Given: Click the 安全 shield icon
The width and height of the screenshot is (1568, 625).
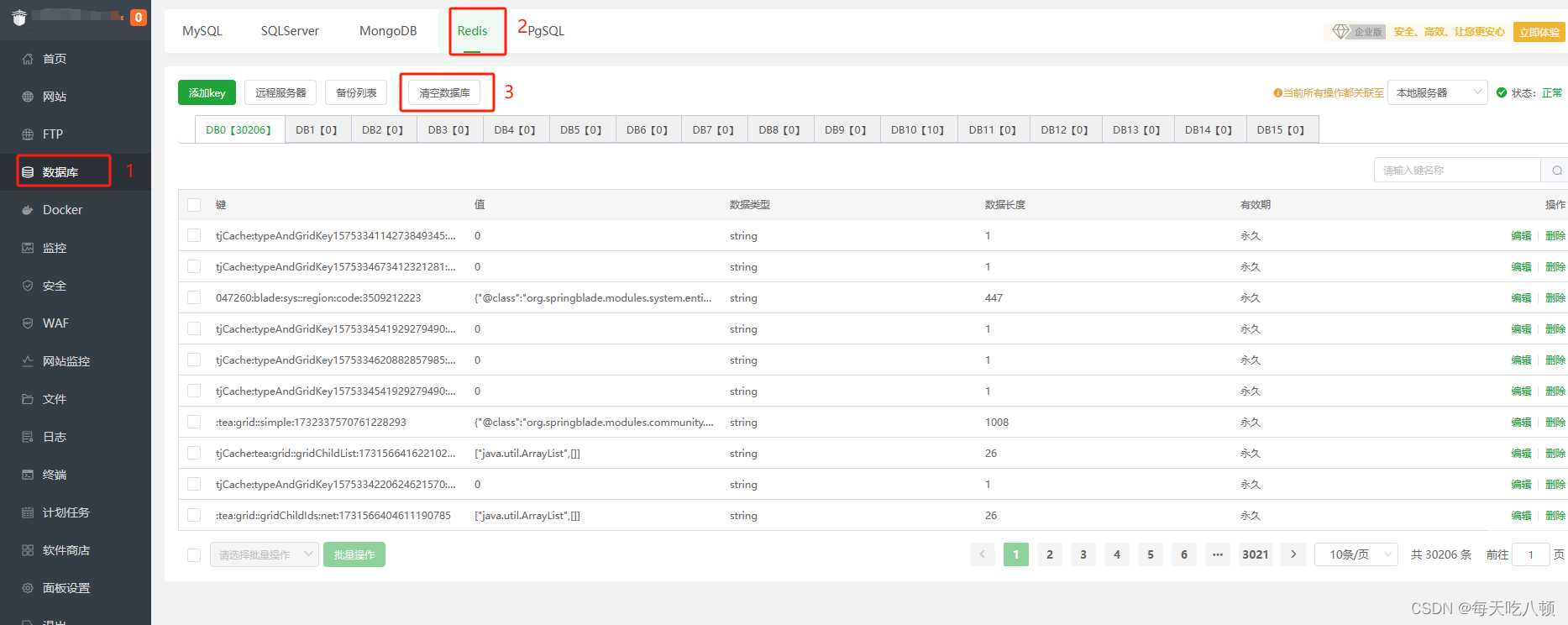Looking at the screenshot, I should (28, 286).
